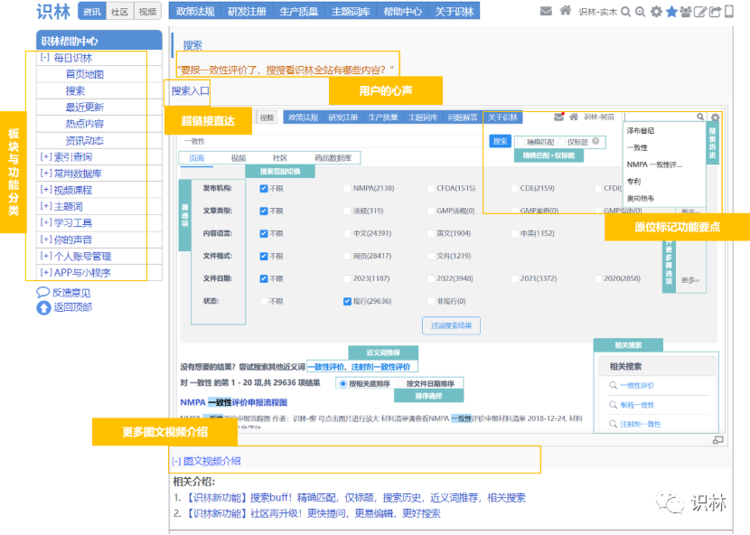
Task: Expand the 常用数据库 section
Action: tap(46, 173)
